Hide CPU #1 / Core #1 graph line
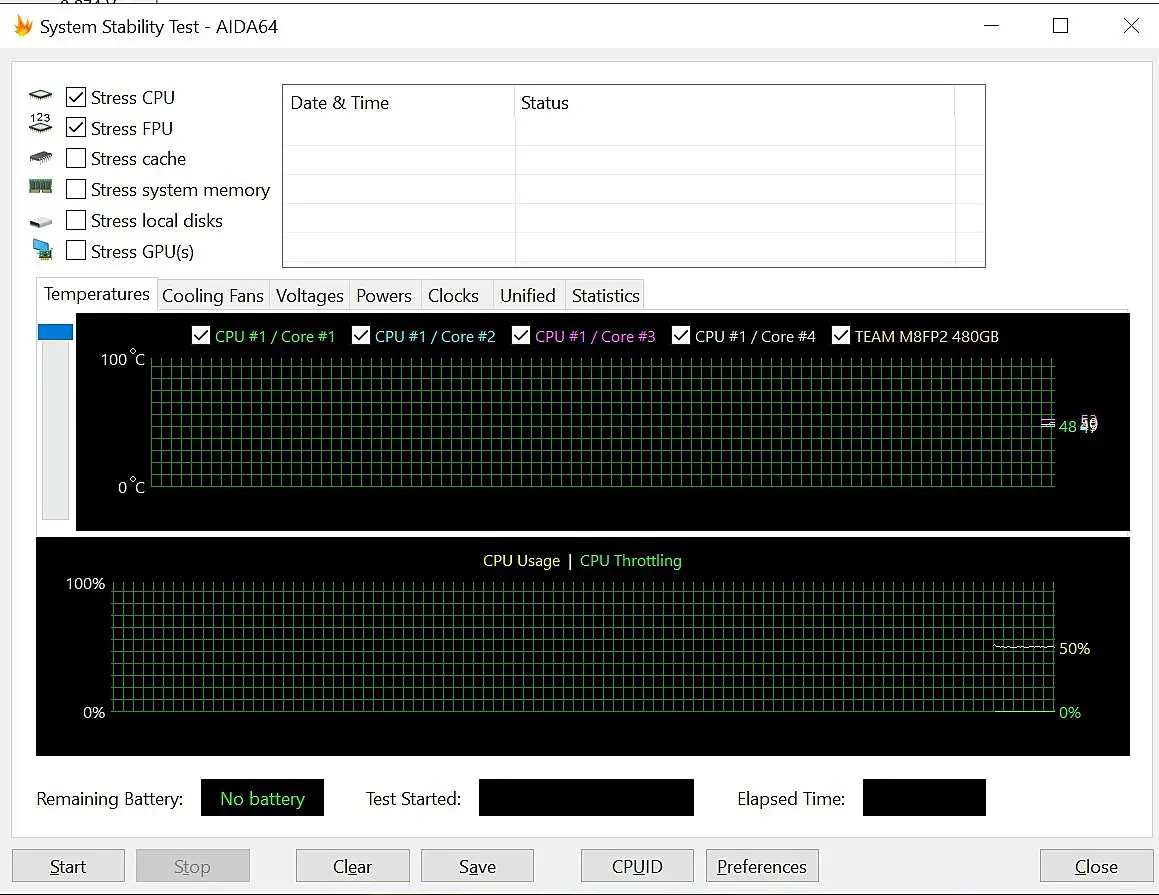Screen dimensions: 1159x895 tap(200, 336)
